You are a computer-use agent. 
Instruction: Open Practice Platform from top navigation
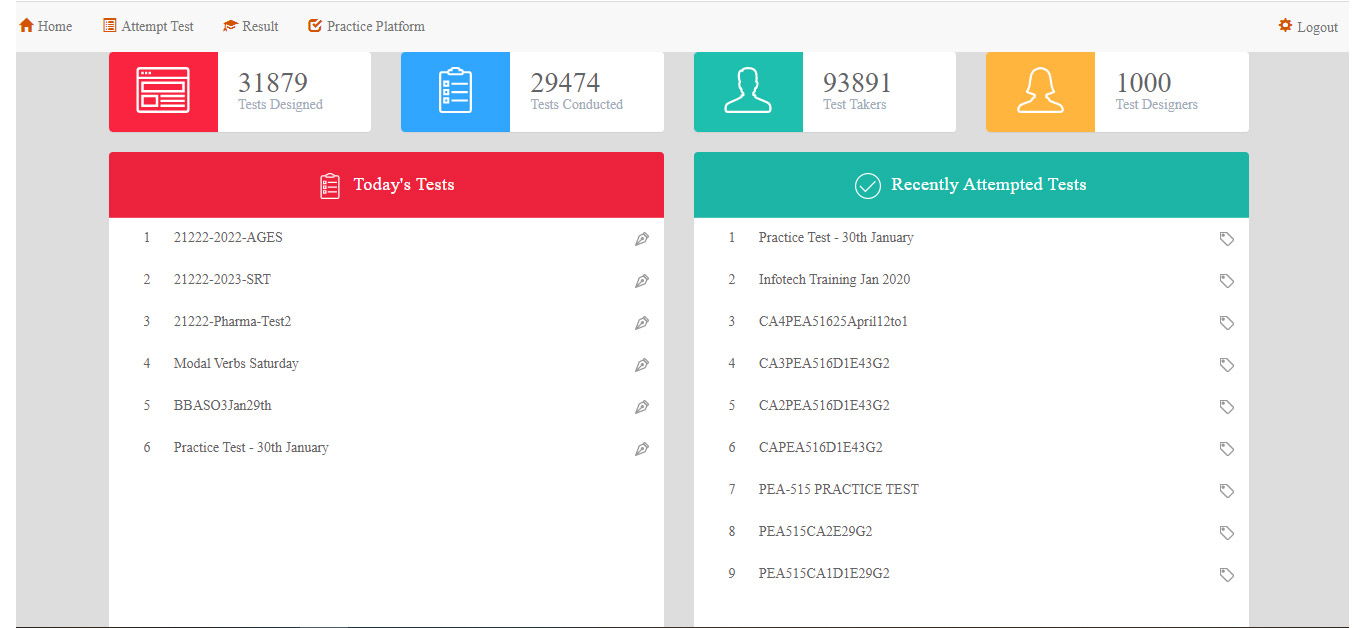coord(366,27)
